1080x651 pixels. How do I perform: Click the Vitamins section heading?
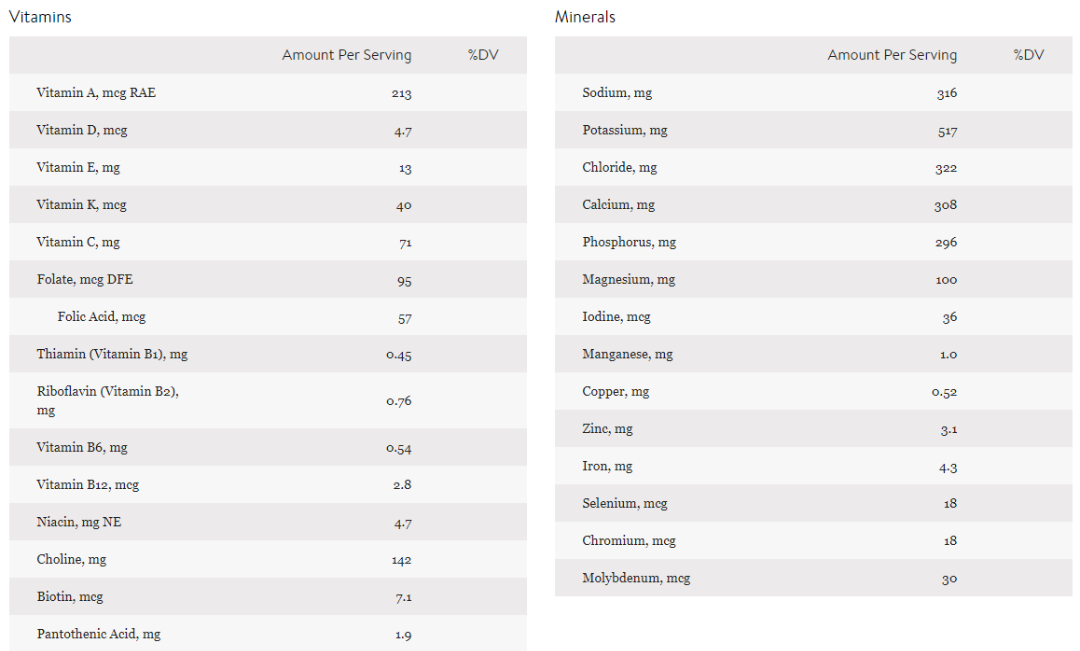tap(40, 17)
